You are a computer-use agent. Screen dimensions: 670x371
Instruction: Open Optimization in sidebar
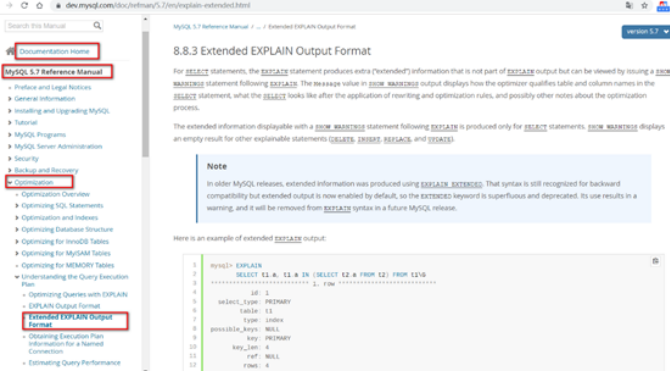coord(34,182)
